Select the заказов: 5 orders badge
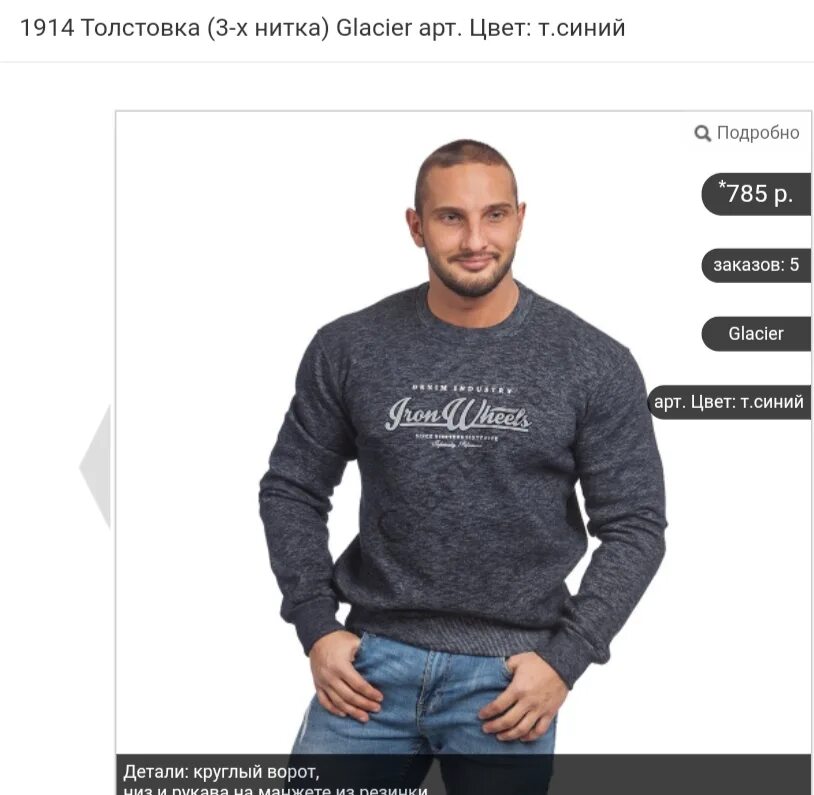814x795 pixels. click(756, 265)
